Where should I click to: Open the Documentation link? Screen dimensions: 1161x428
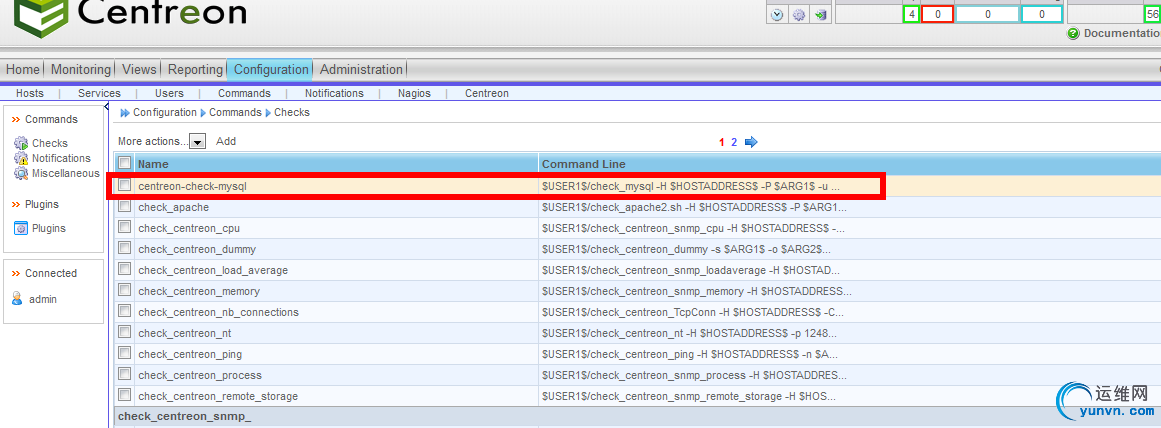pyautogui.click(x=1122, y=33)
